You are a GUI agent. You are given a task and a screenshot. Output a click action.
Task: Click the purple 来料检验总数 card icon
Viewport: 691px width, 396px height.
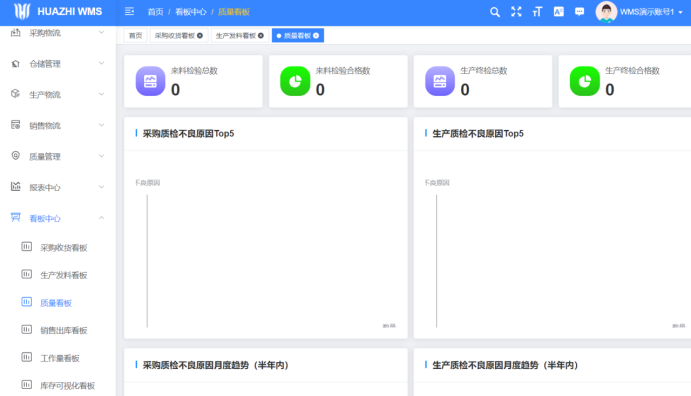pyautogui.click(x=150, y=81)
